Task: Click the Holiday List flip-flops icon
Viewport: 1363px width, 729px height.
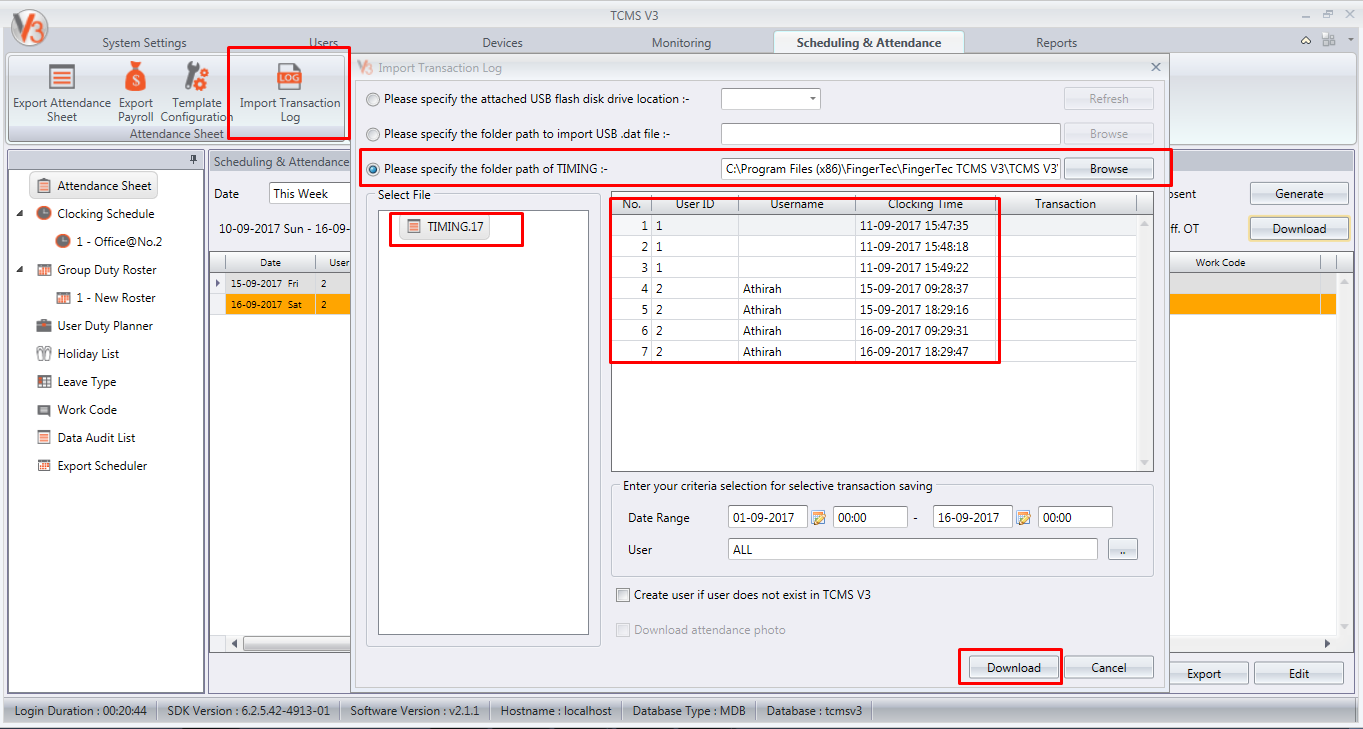Action: point(44,354)
